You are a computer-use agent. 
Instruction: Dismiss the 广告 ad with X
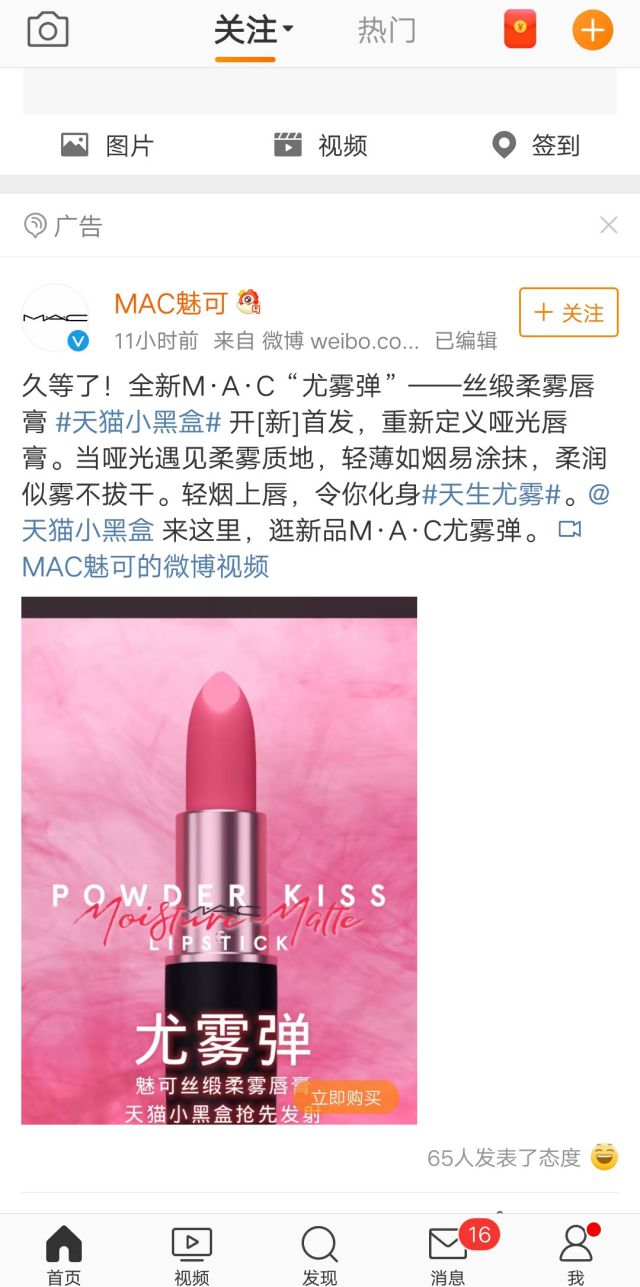pos(609,226)
